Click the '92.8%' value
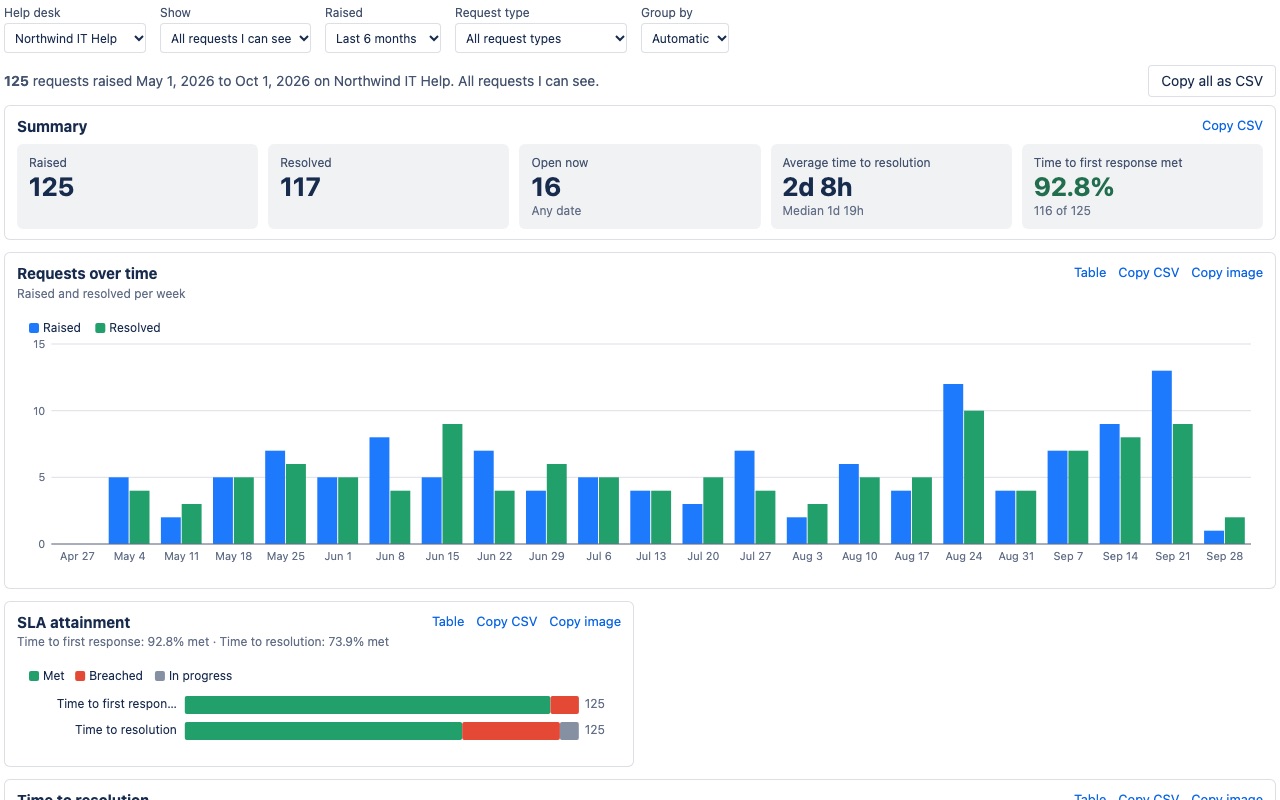The height and width of the screenshot is (800, 1280). coord(1074,187)
